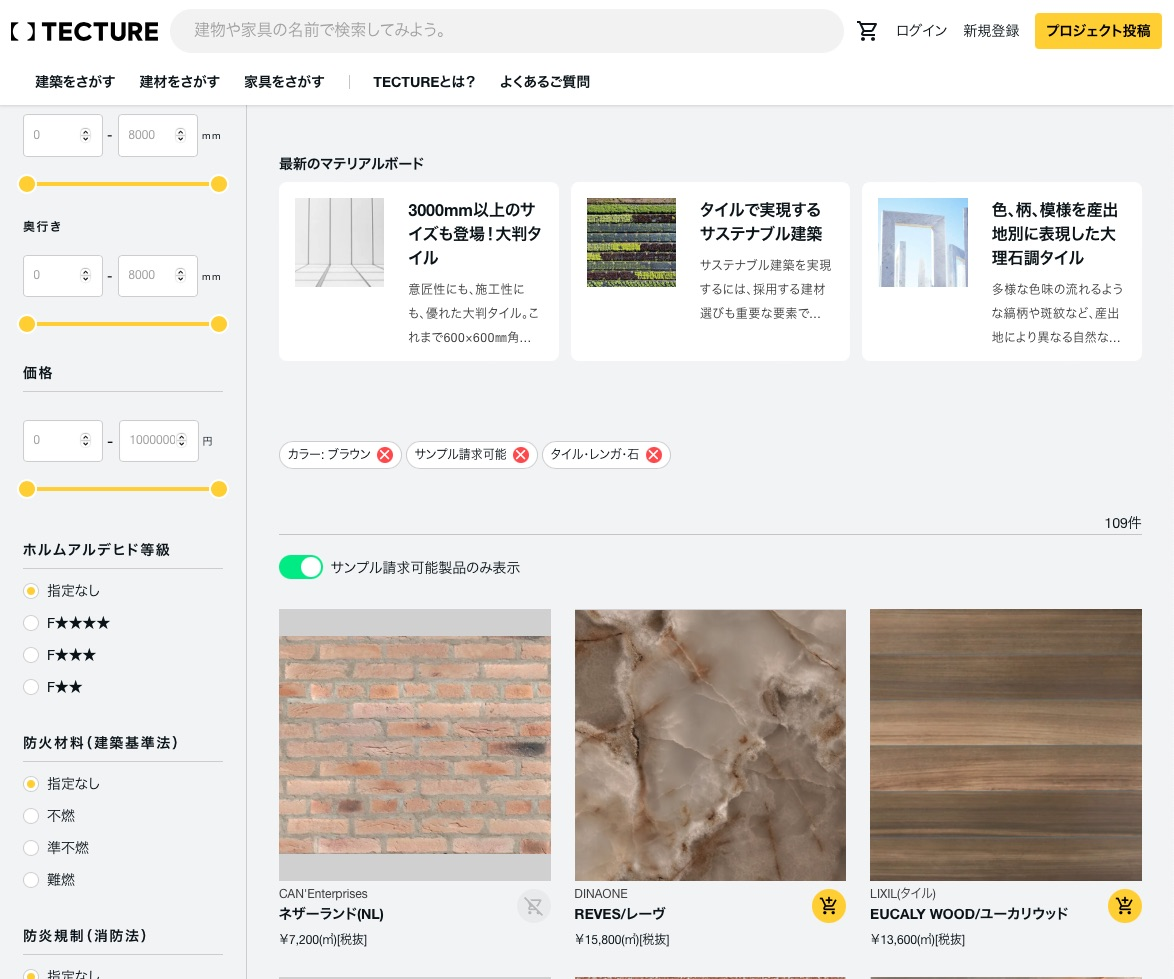Remove the タイル・レンガ・石 filter tag
Image resolution: width=1174 pixels, height=979 pixels.
(x=654, y=455)
